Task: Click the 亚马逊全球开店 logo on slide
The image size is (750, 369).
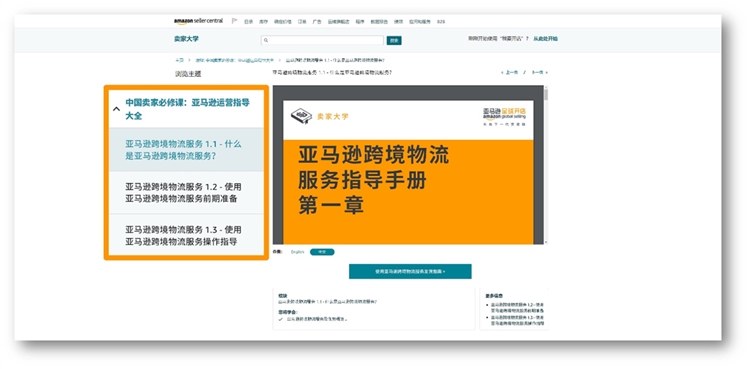Action: click(x=504, y=116)
